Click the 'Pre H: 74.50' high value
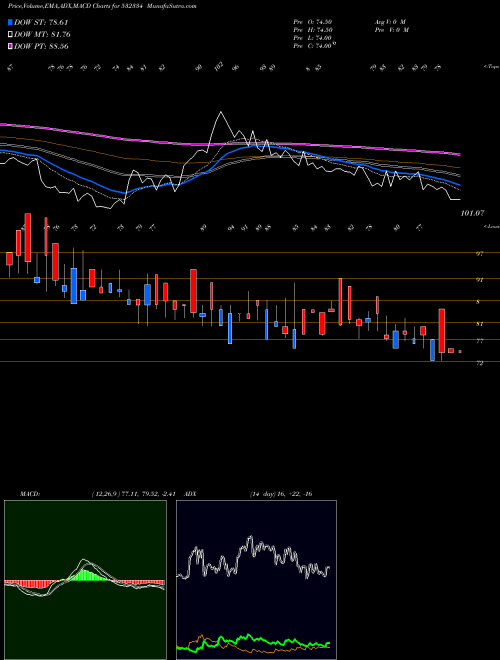This screenshot has height=660, width=500. tap(313, 30)
